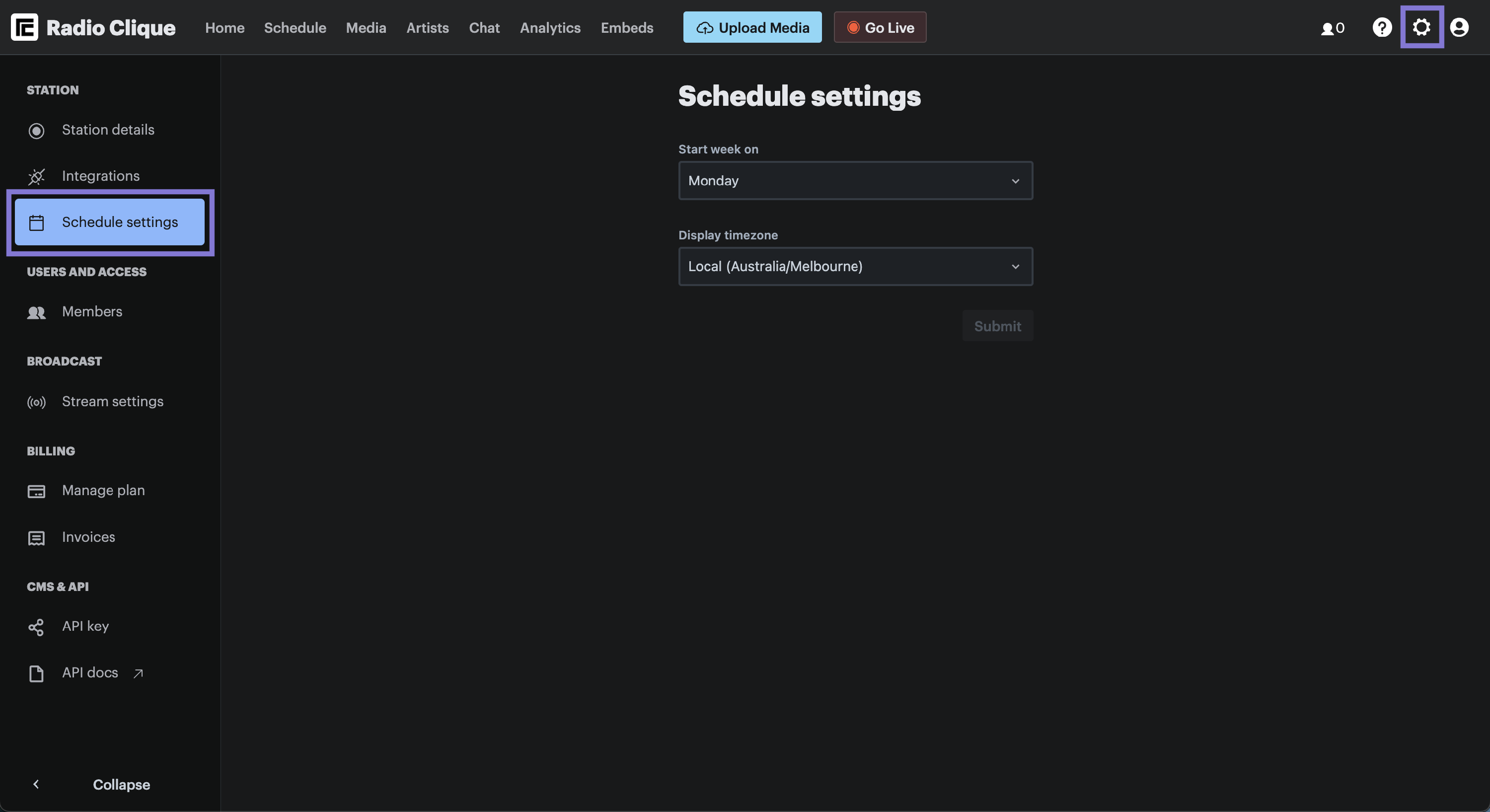Click the API docs file icon

click(x=36, y=673)
